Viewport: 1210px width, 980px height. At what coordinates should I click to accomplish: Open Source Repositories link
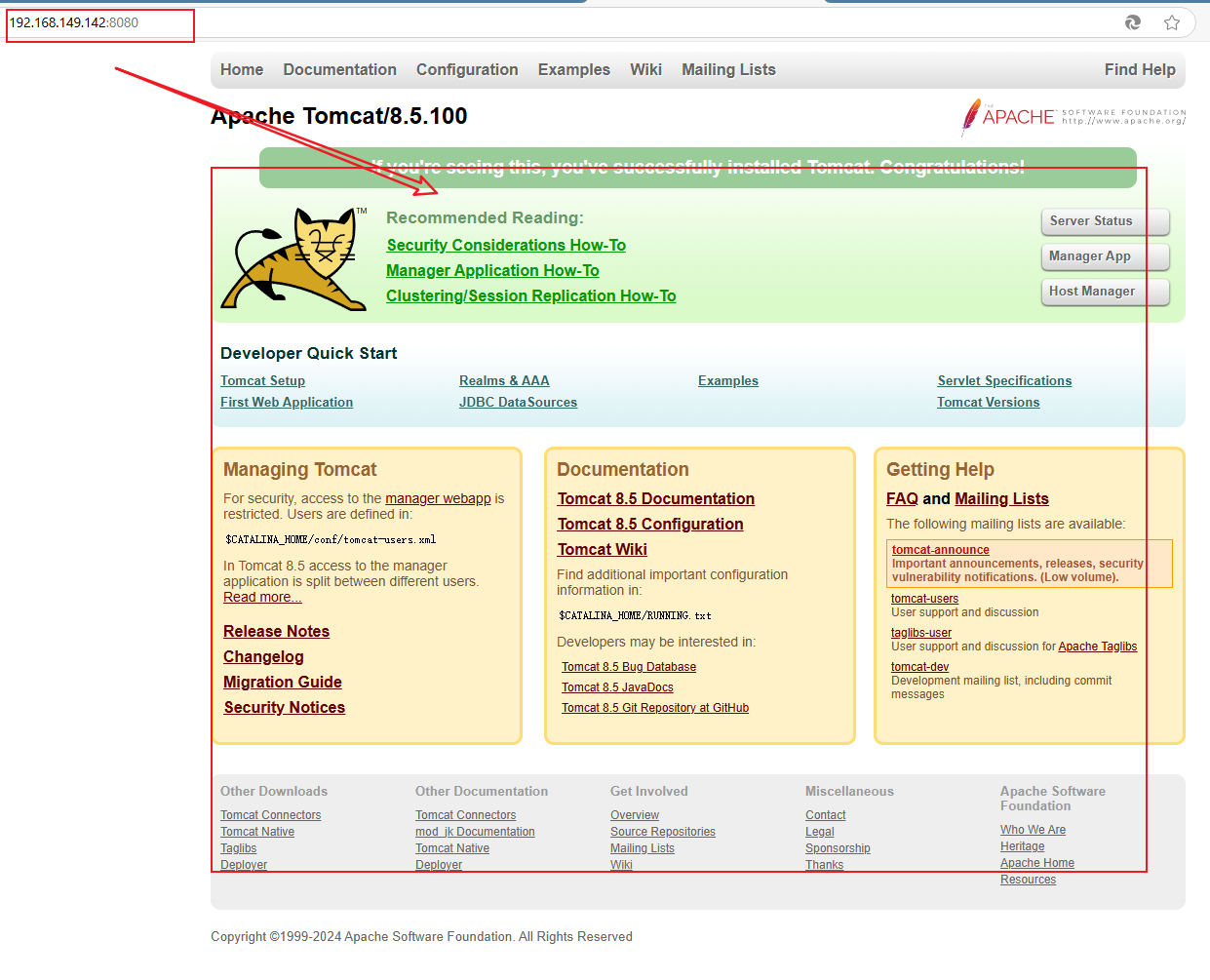point(663,832)
